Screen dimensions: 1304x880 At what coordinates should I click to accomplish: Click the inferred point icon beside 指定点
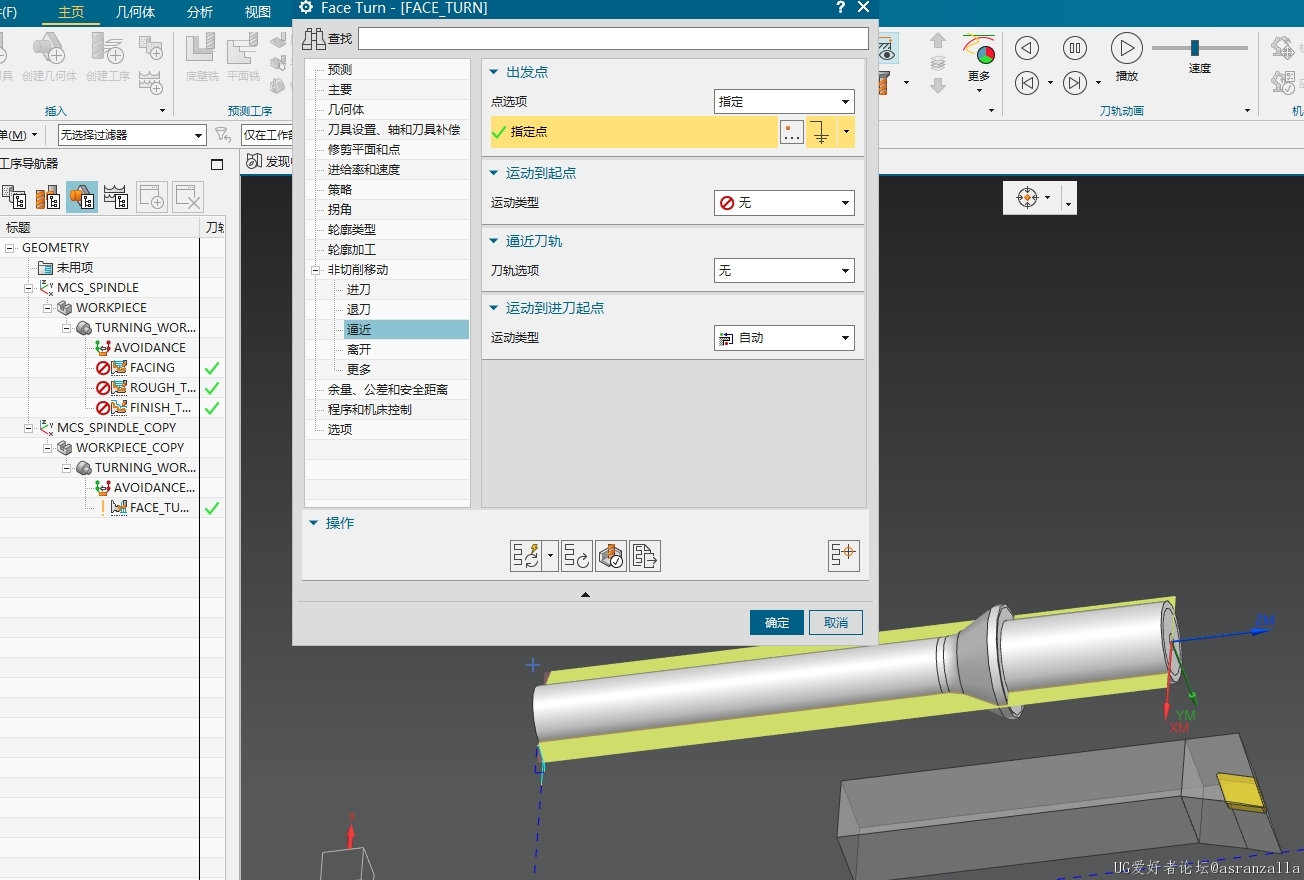[x=821, y=132]
